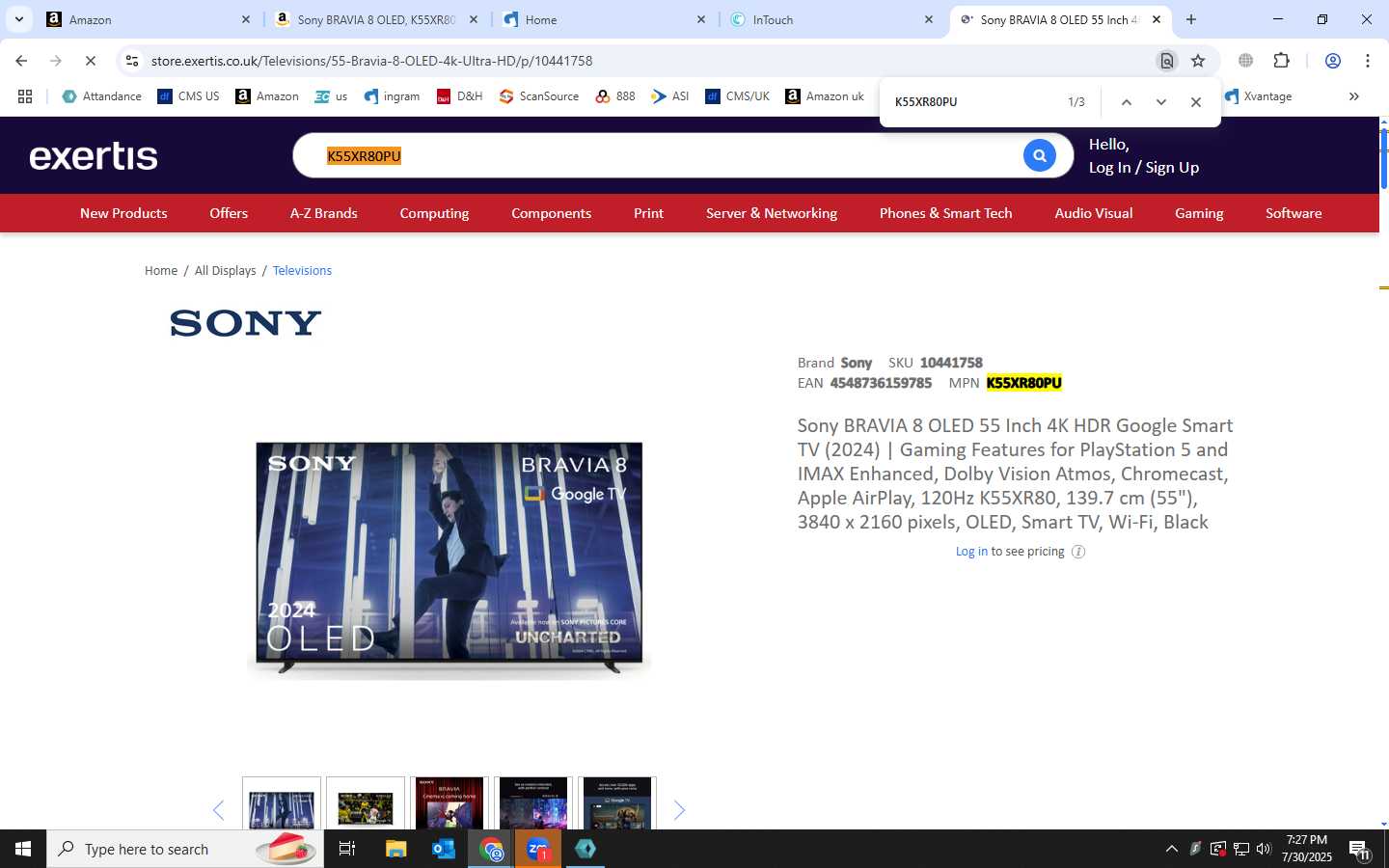Select the third product thumbnail

pyautogui.click(x=449, y=803)
